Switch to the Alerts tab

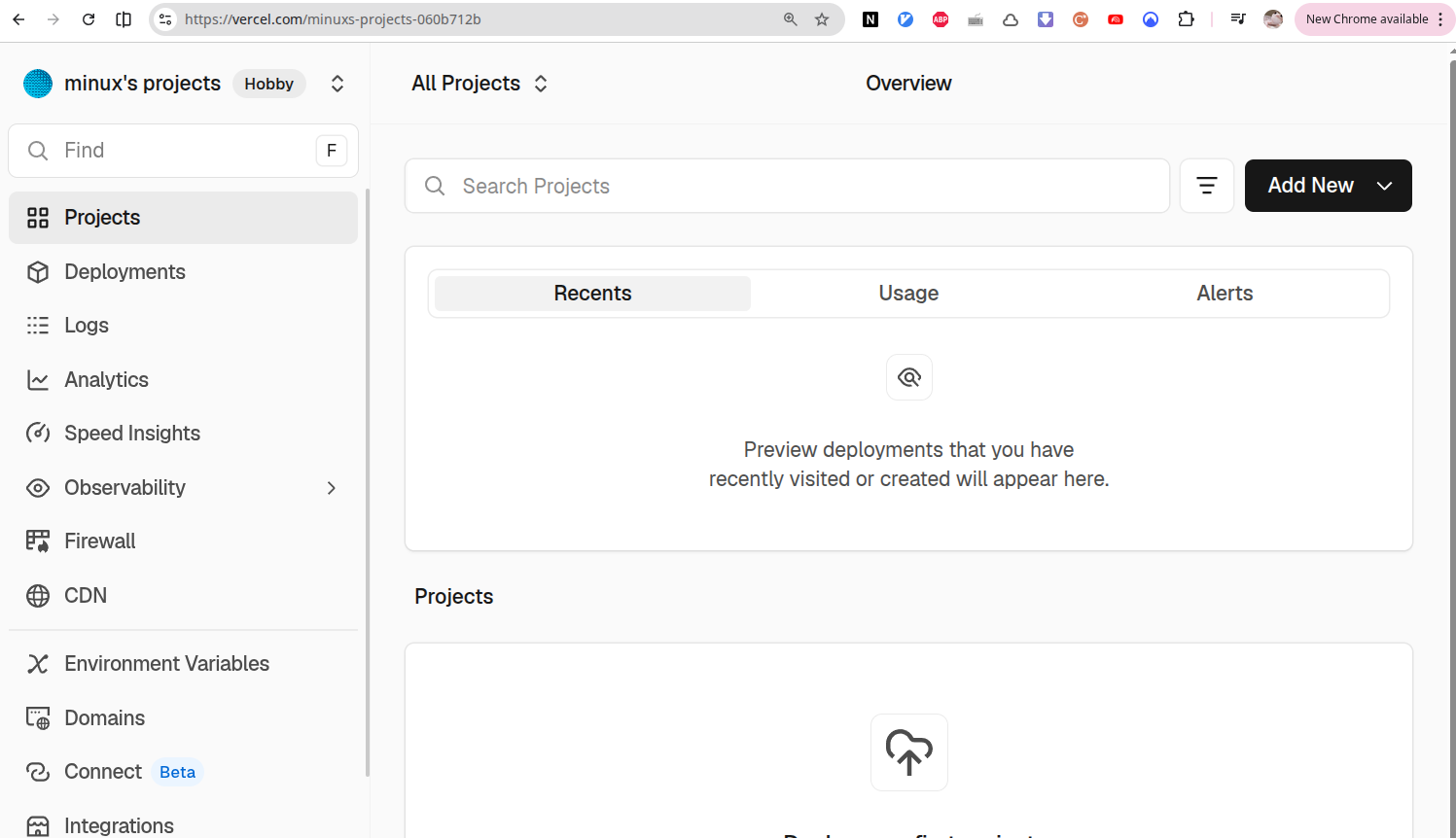coord(1225,294)
